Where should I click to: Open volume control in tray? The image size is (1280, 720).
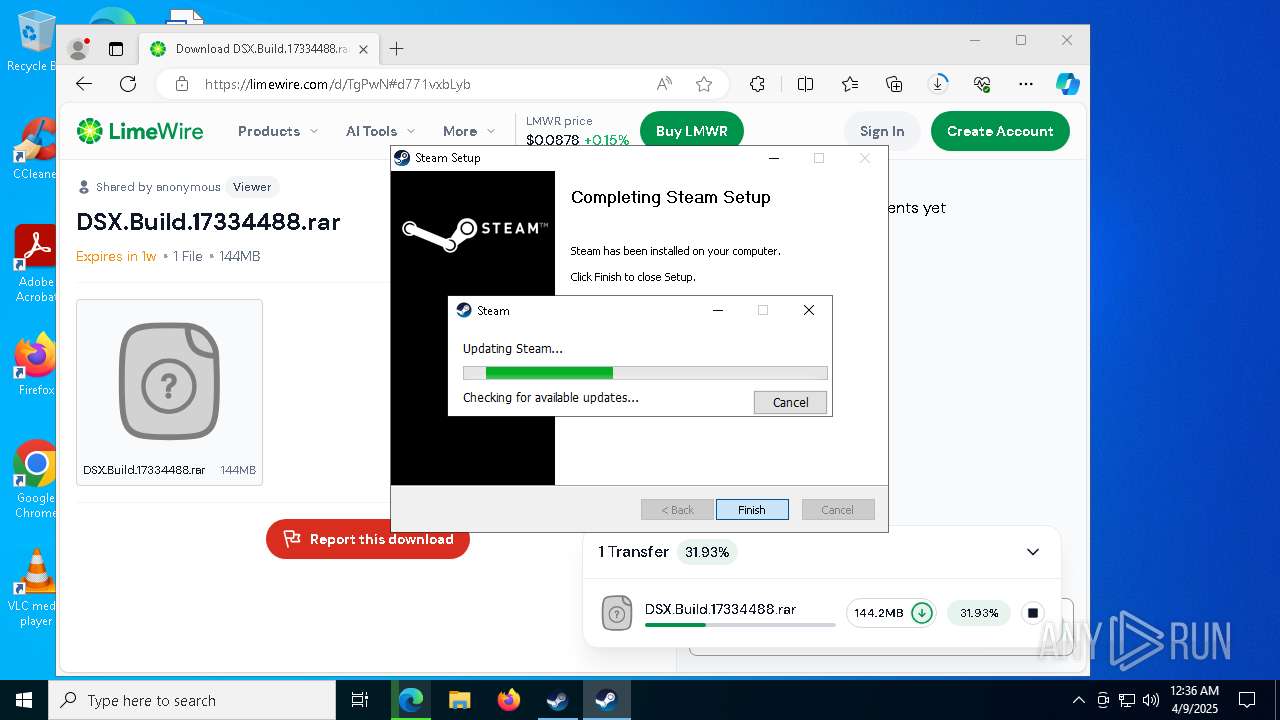pos(1150,700)
